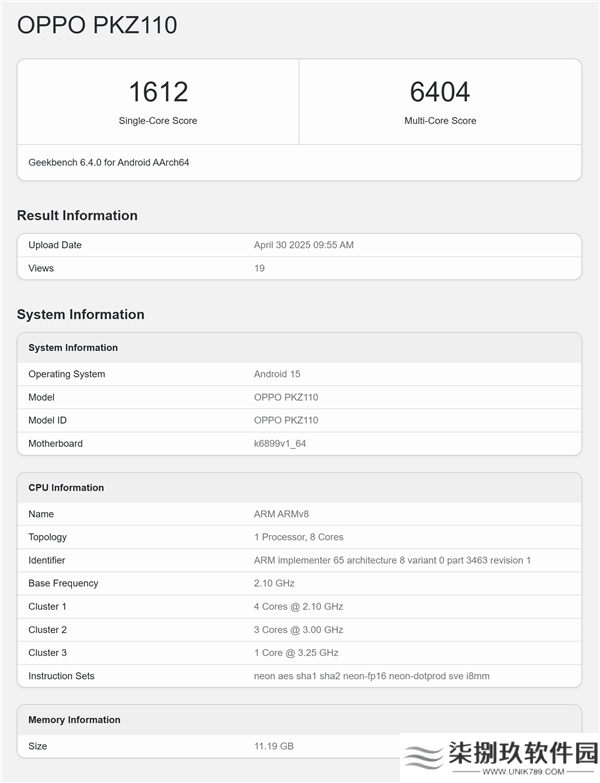Click the Cluster 2 label
The height and width of the screenshot is (783, 600).
coord(47,630)
